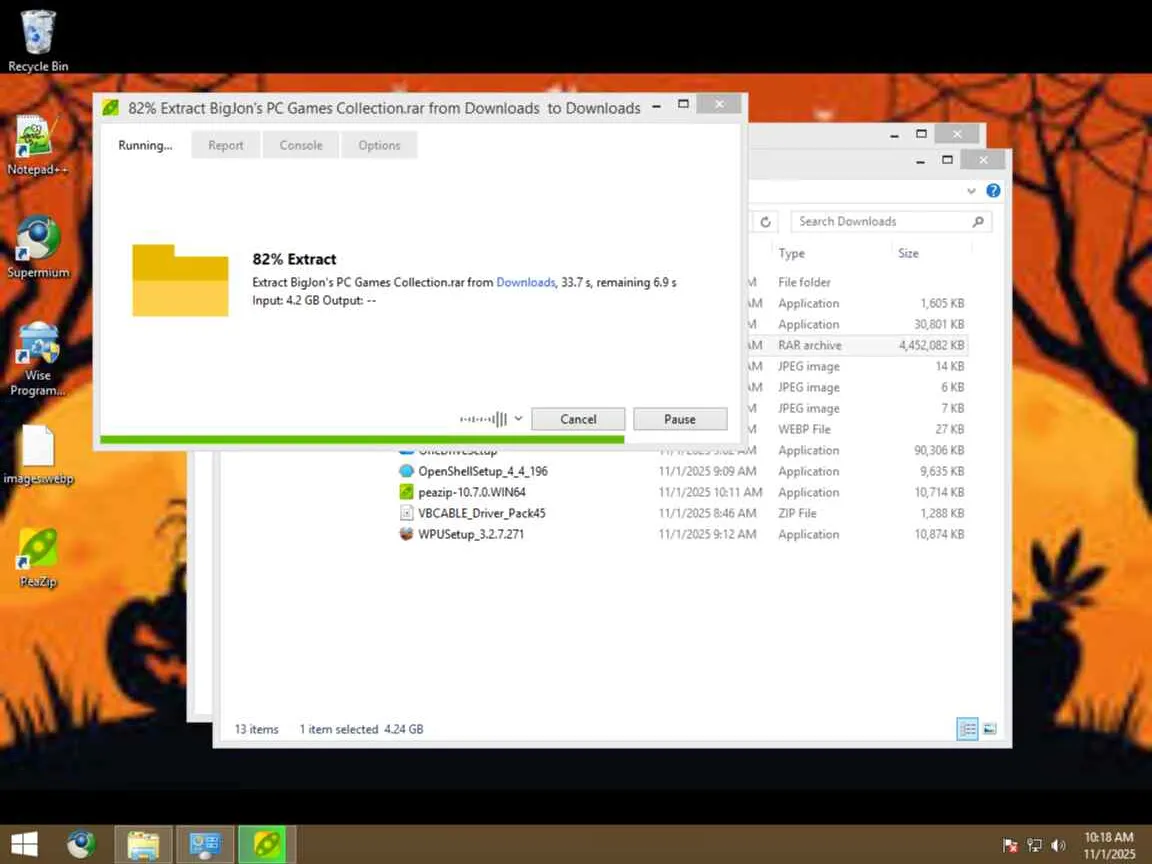
Task: Click the speed bars indicator beside Cancel
Action: (483, 419)
